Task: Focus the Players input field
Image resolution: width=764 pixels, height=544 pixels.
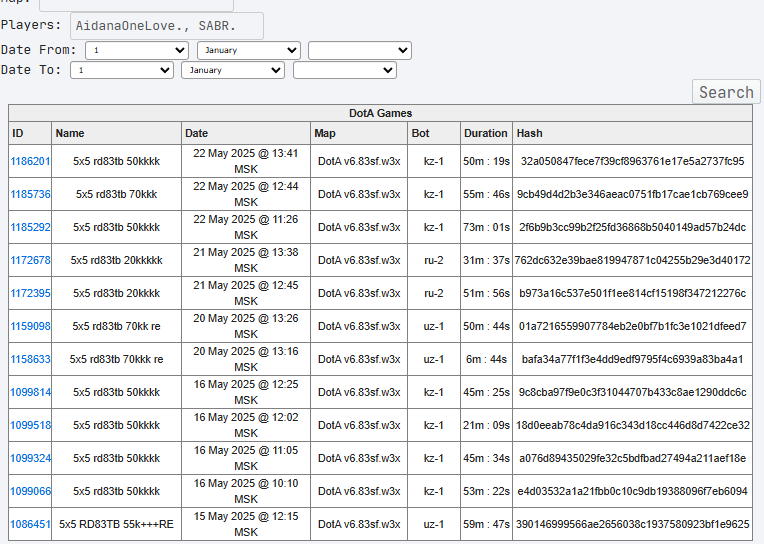Action: click(167, 26)
